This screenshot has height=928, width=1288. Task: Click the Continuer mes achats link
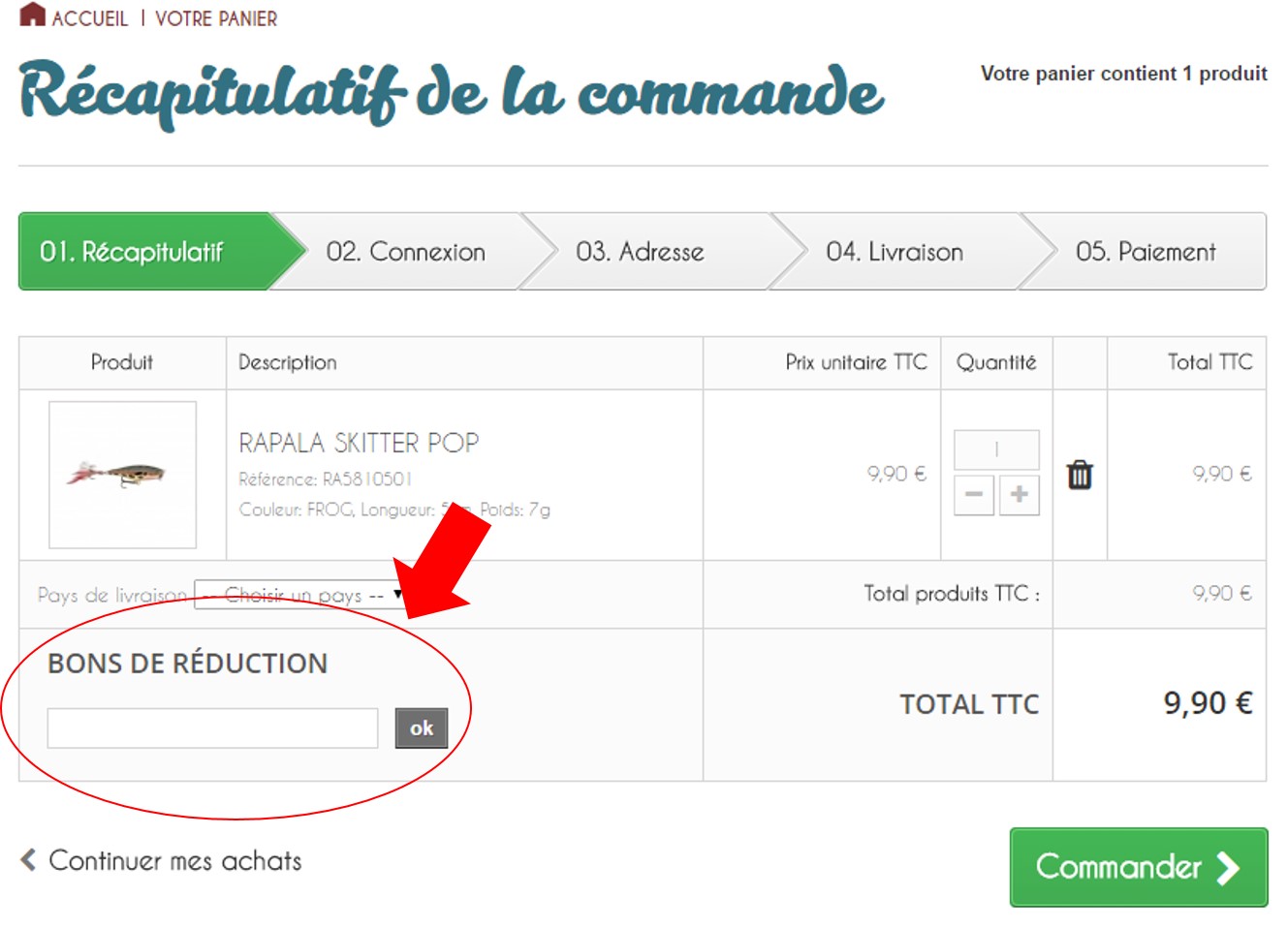(x=174, y=861)
